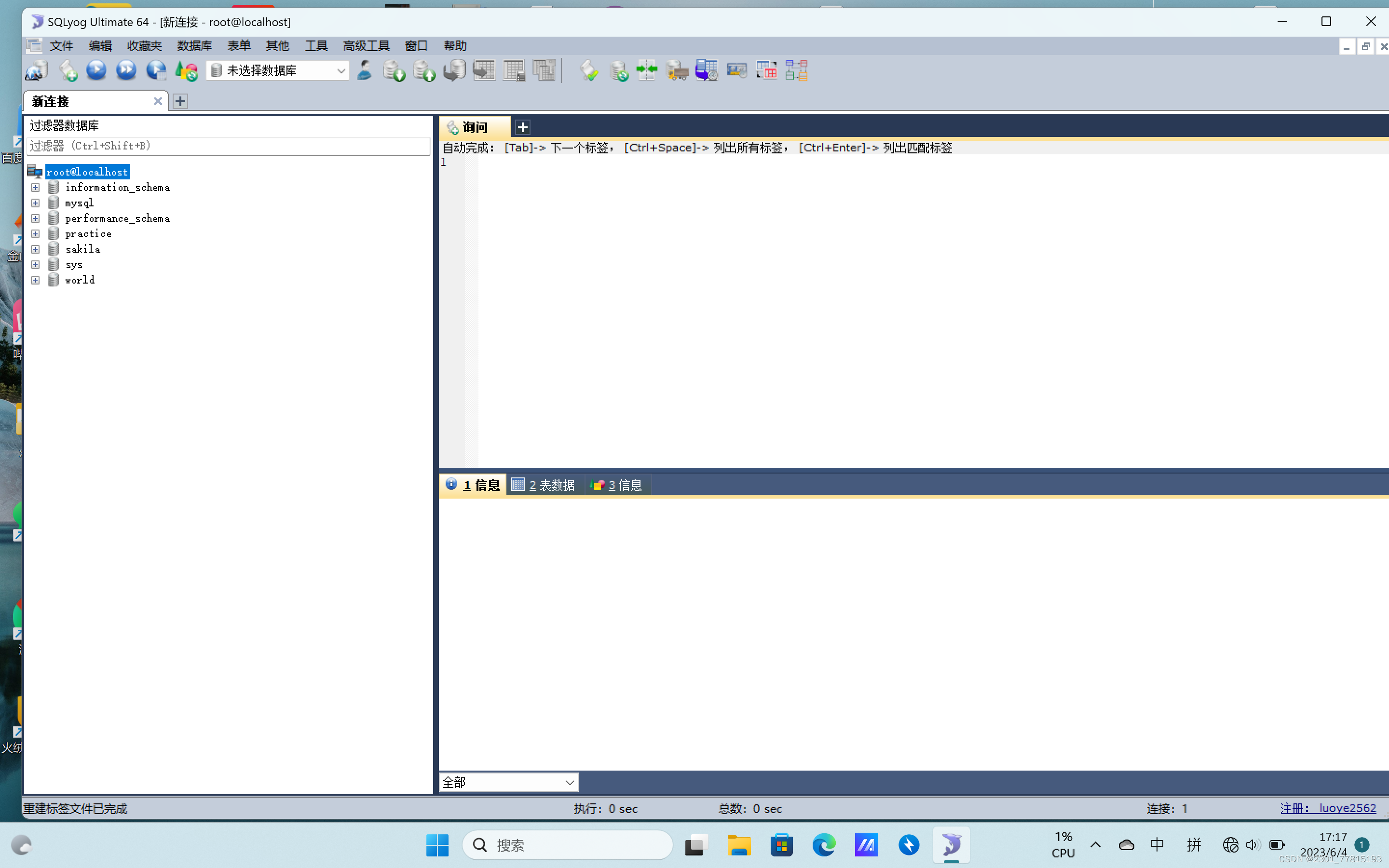This screenshot has width=1389, height=868.
Task: Open the 高级工具 menu
Action: pos(366,45)
